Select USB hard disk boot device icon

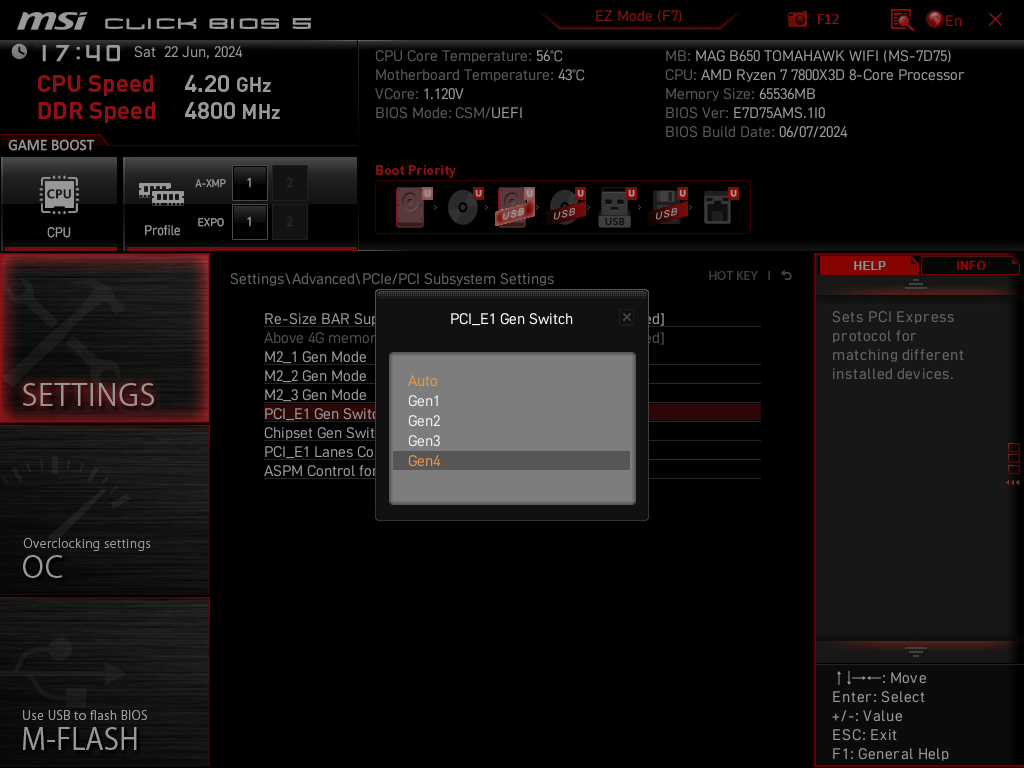coord(515,206)
